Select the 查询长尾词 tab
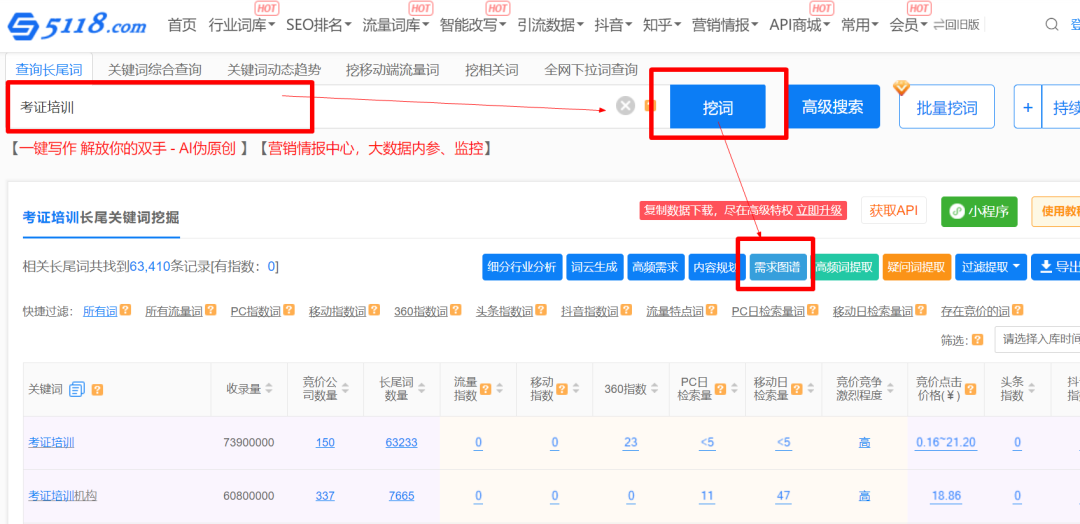Image resolution: width=1080 pixels, height=524 pixels. (49, 70)
